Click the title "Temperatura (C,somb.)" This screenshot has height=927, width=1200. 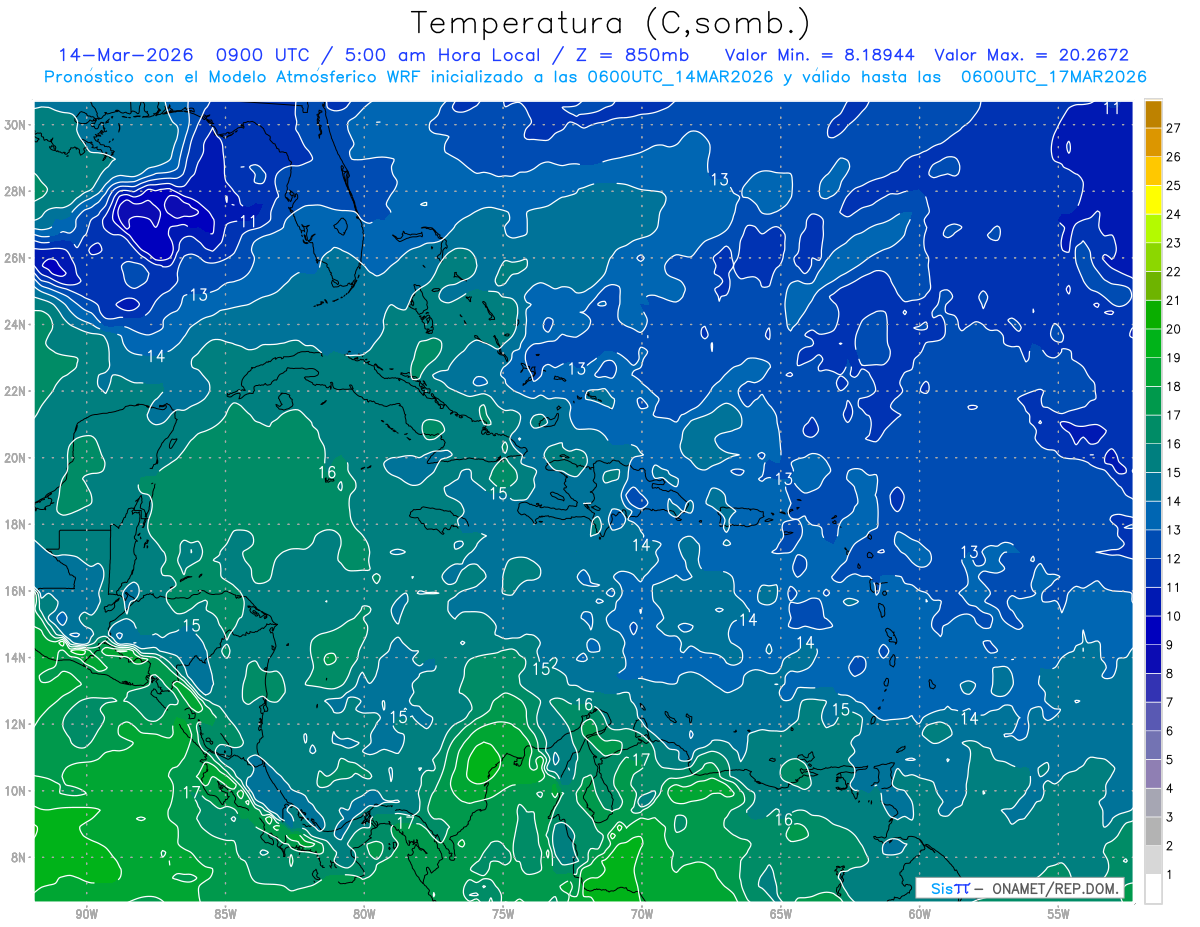pyautogui.click(x=611, y=23)
